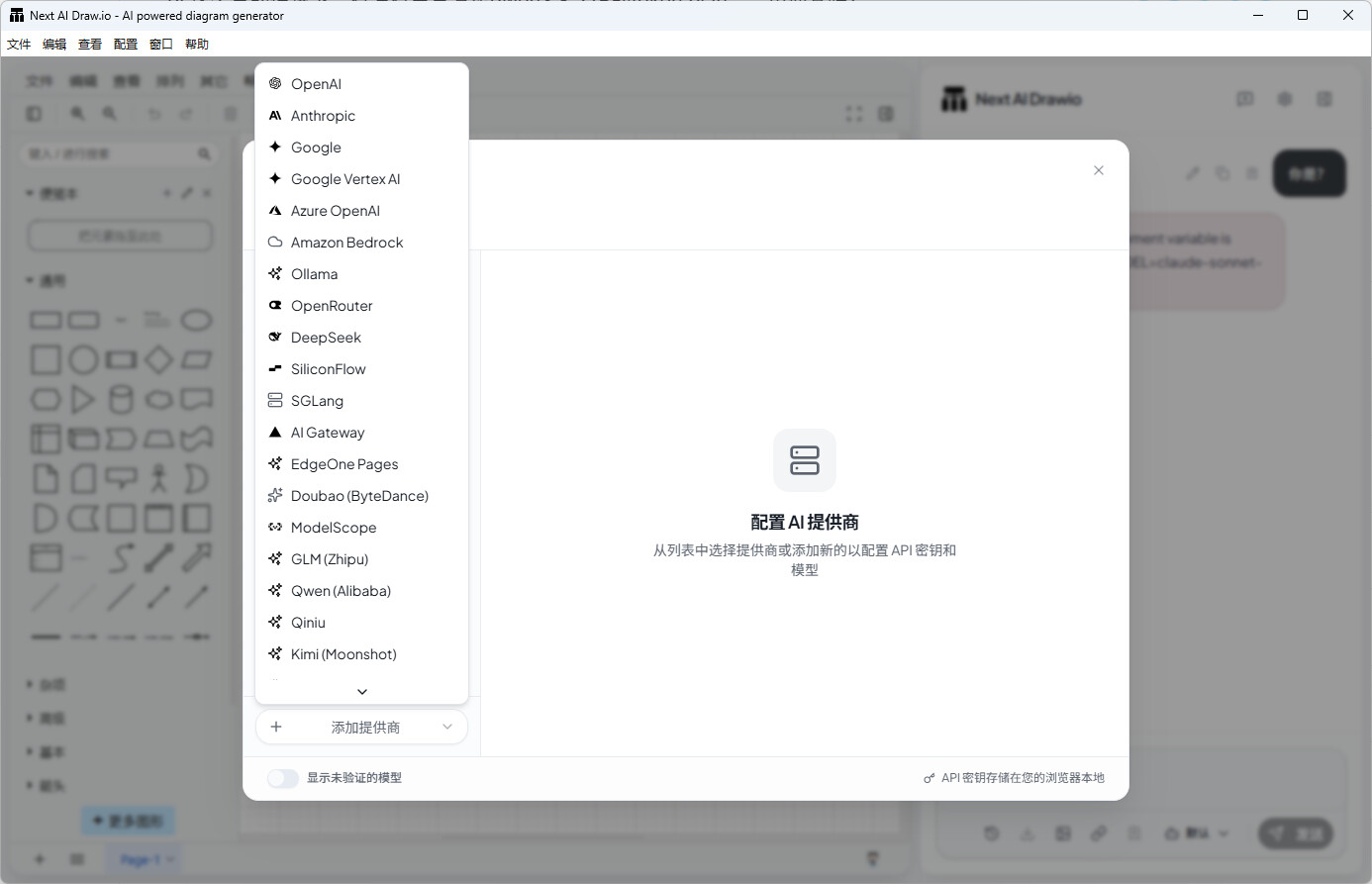
Task: Click the ModelScope logo icon
Action: click(275, 528)
